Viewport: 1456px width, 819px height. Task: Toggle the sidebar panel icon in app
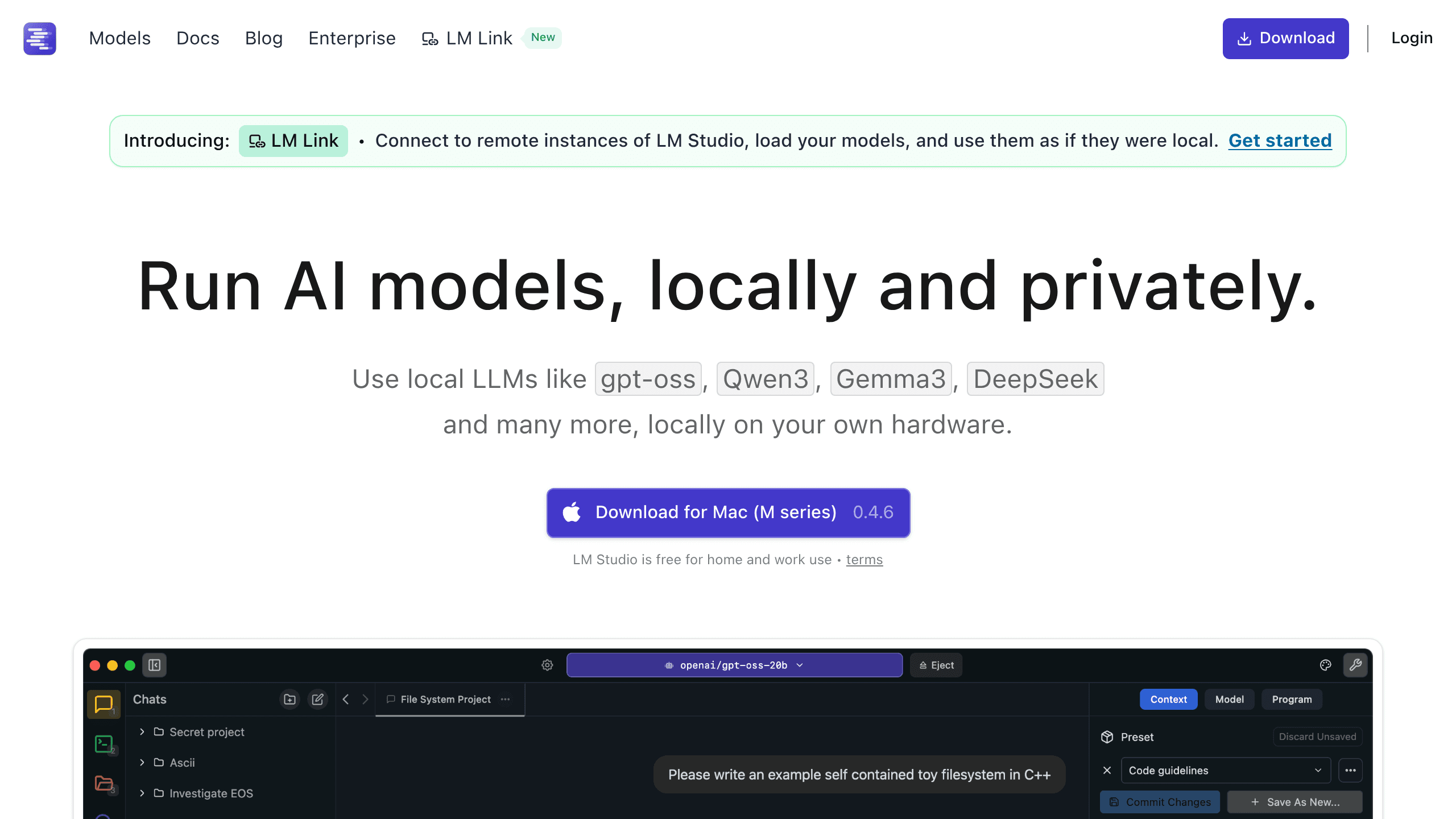[154, 665]
